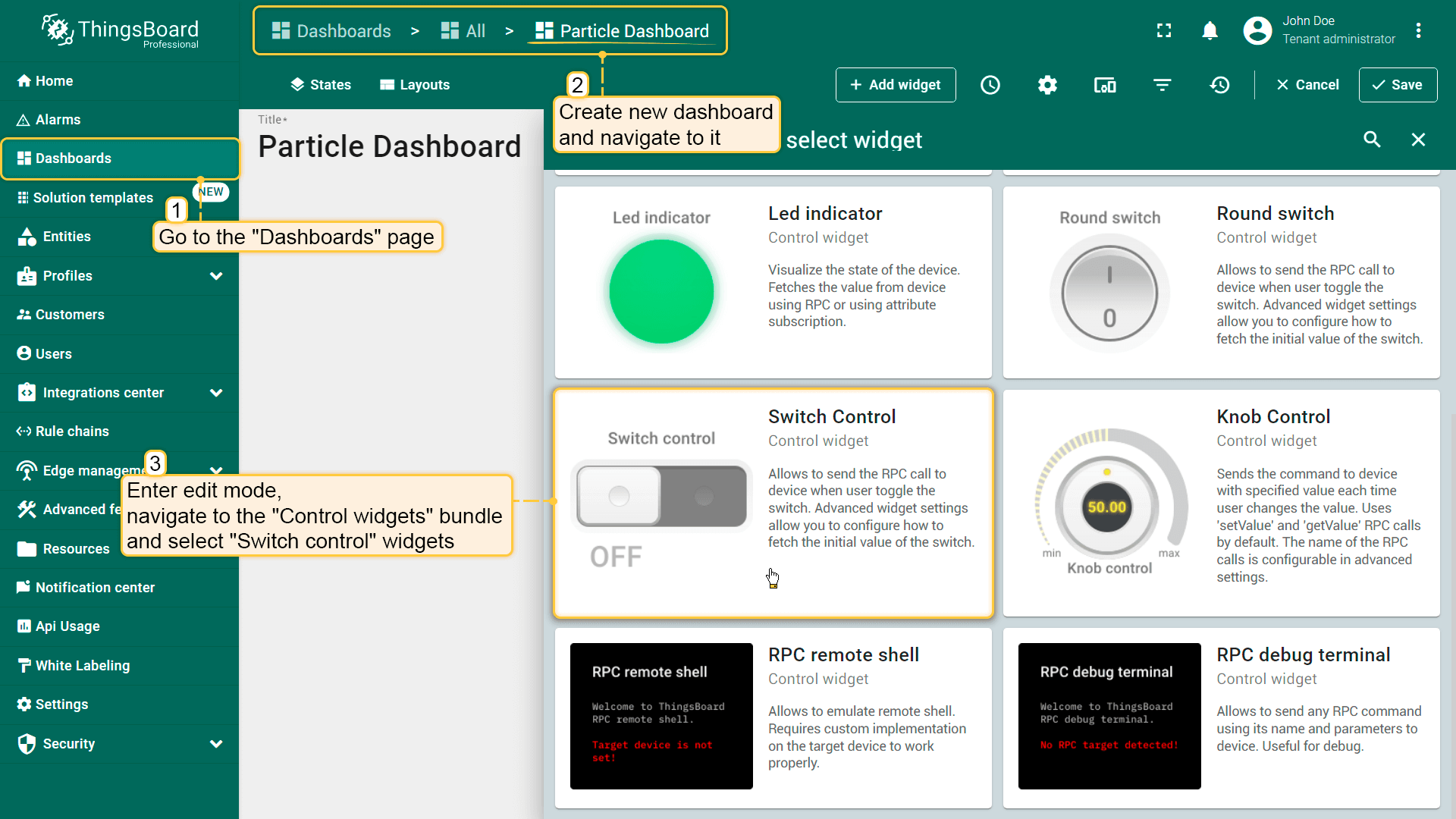Expand the Profiles menu chevron
The height and width of the screenshot is (819, 1456).
coord(216,276)
